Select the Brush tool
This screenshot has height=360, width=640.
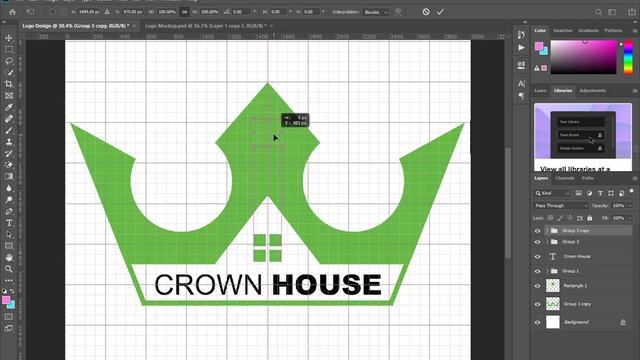coord(9,131)
